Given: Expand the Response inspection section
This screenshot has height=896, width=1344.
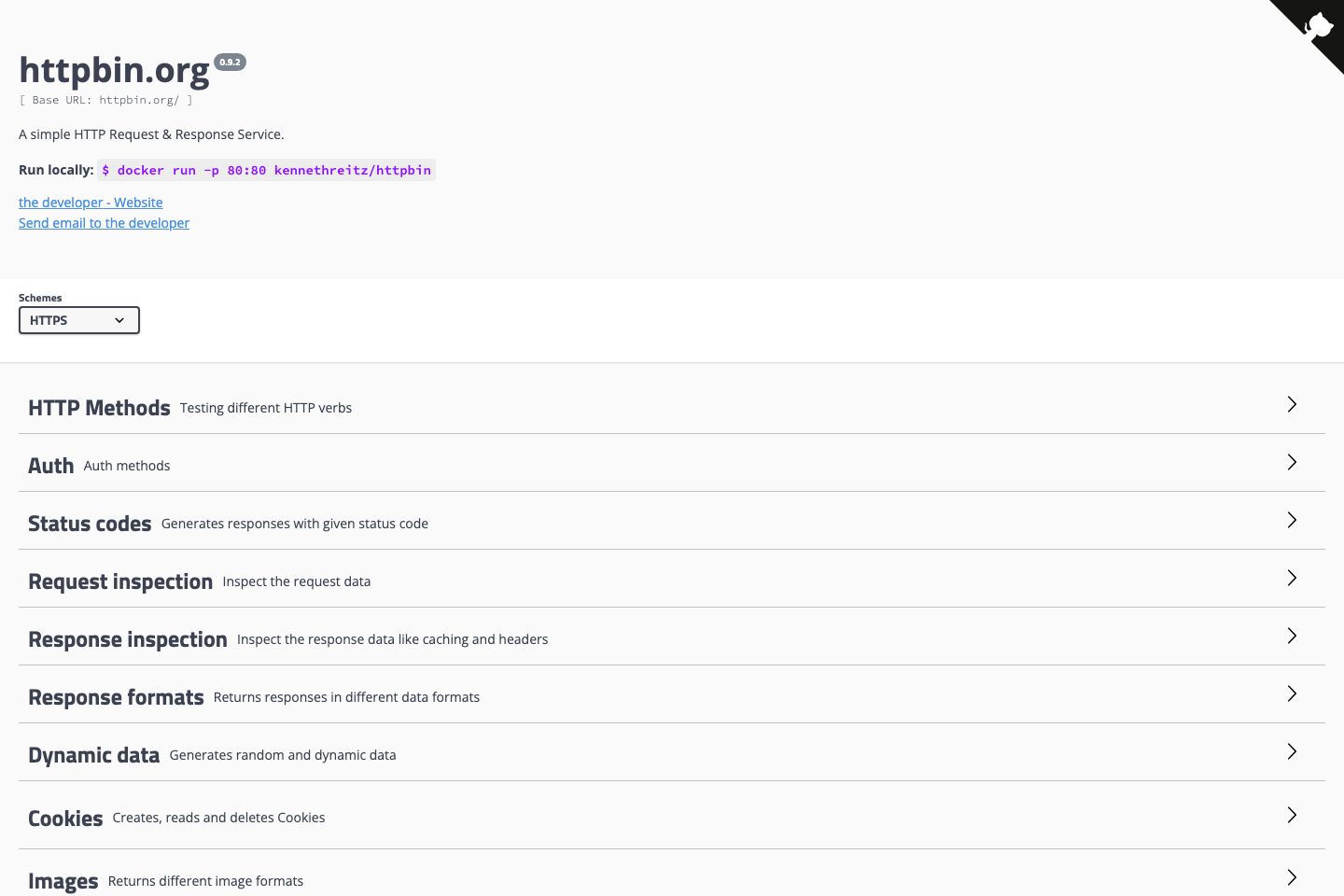Looking at the screenshot, I should click(x=1292, y=636).
